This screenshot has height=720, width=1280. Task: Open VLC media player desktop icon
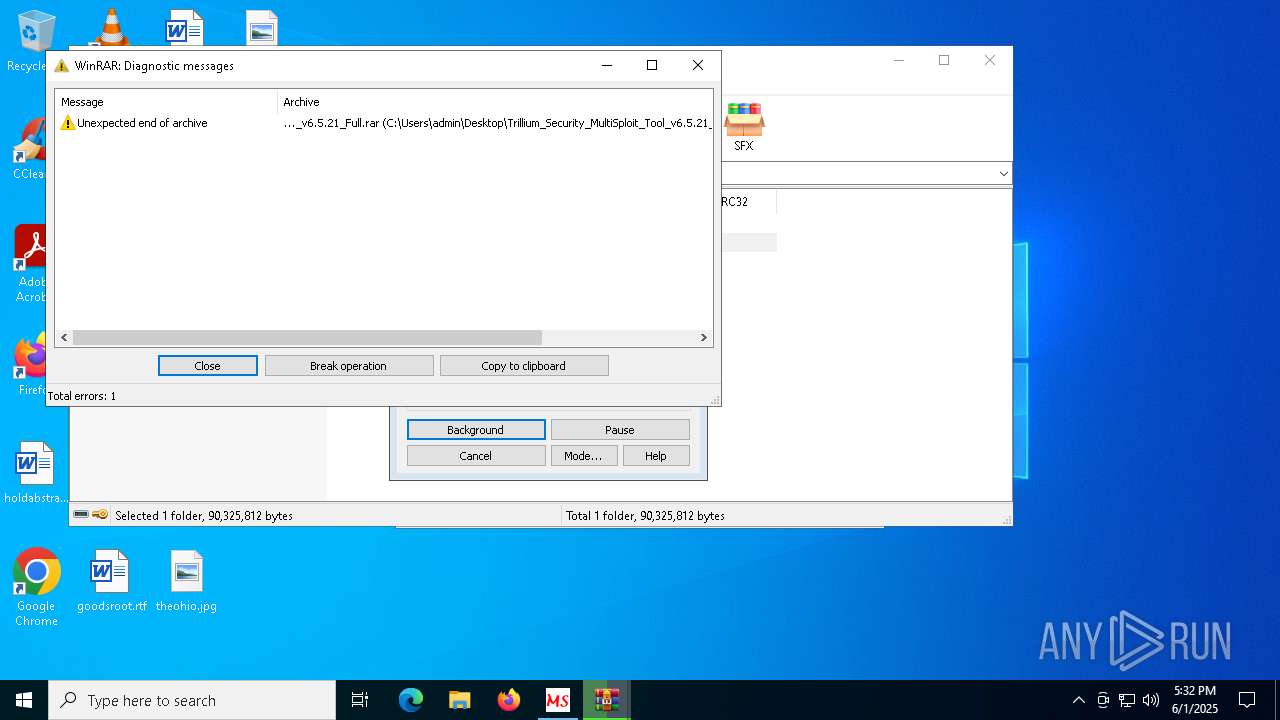pos(111,27)
